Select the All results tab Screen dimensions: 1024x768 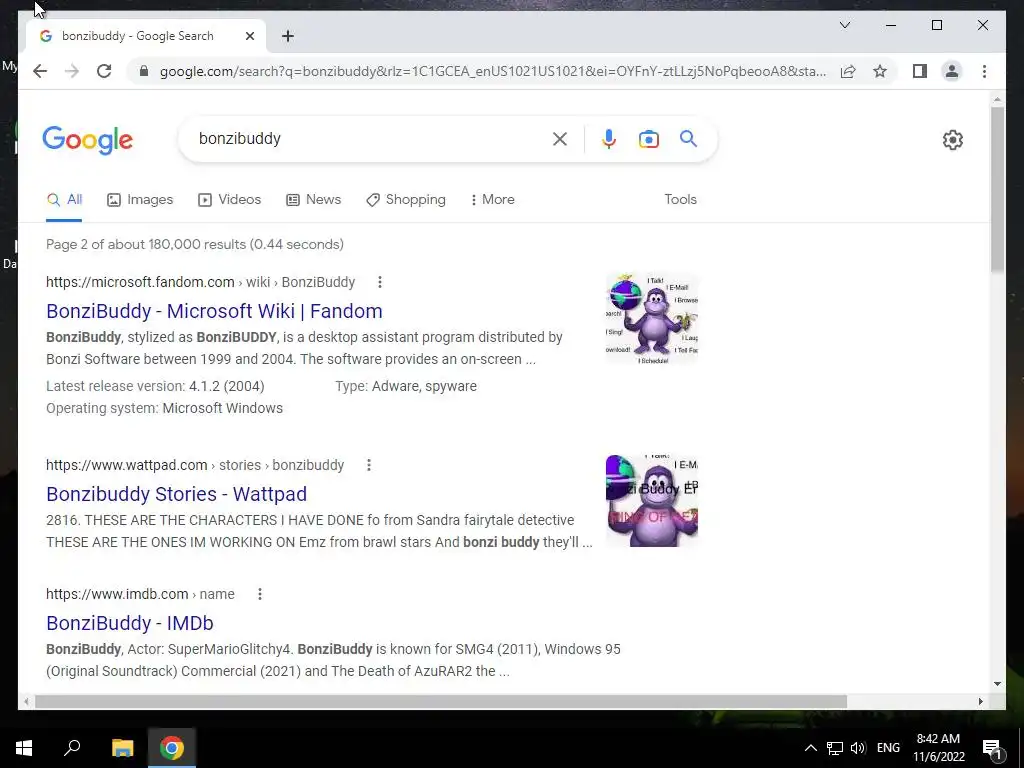(x=64, y=200)
